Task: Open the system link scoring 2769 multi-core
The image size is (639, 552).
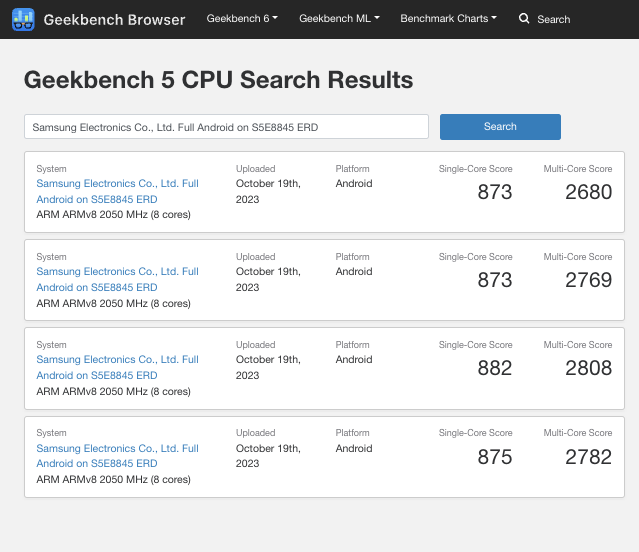Action: [x=117, y=279]
